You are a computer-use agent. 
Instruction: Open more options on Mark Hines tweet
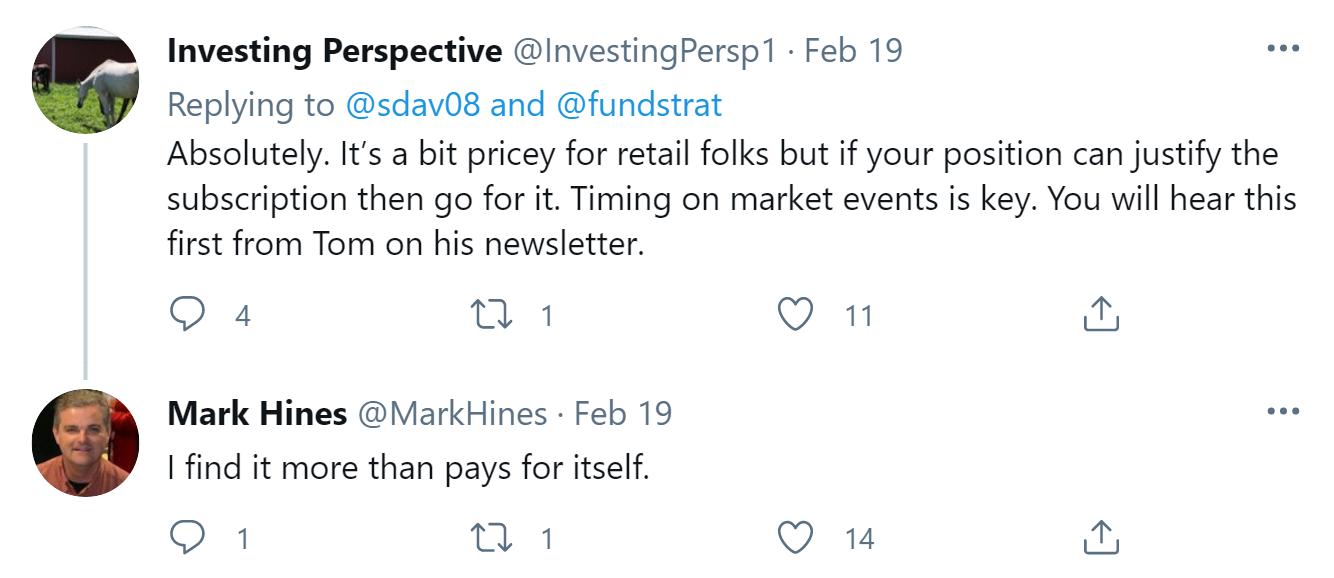[1282, 412]
